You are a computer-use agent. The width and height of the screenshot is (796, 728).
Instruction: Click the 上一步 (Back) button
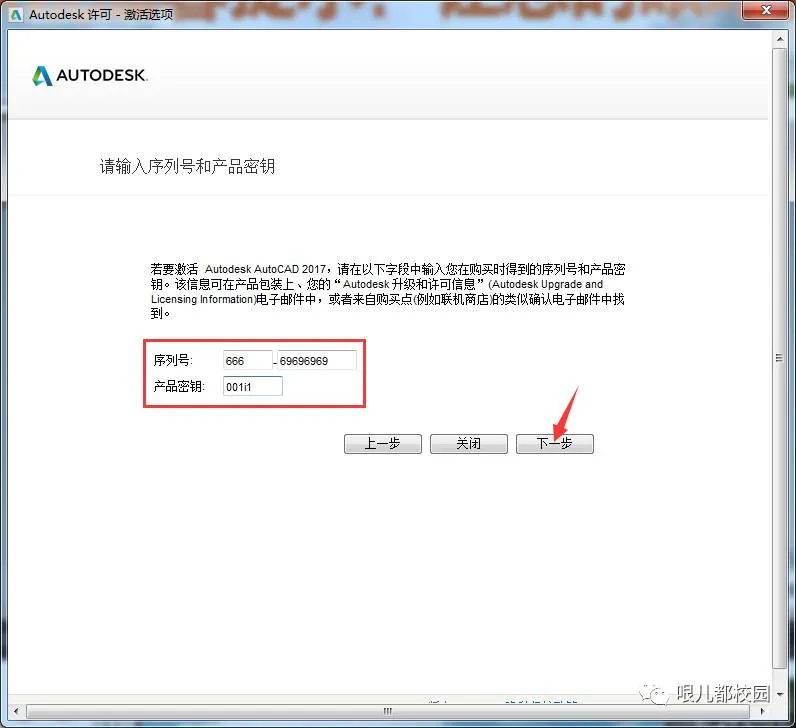383,444
